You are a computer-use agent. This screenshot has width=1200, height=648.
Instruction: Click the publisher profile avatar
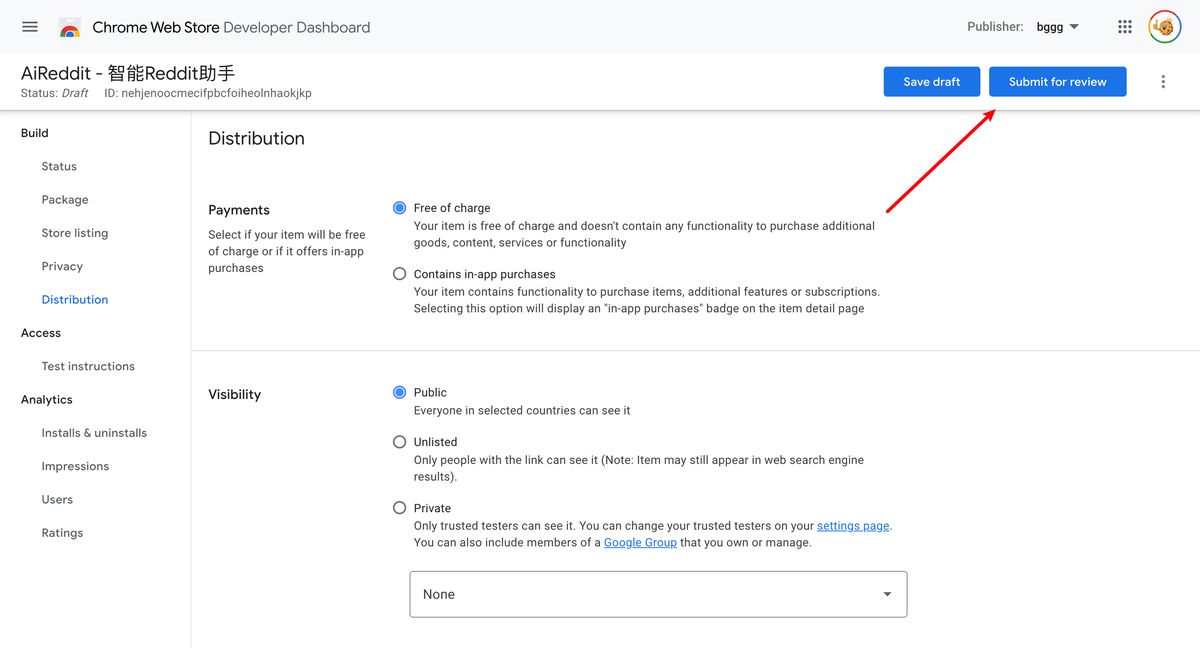point(1163,26)
